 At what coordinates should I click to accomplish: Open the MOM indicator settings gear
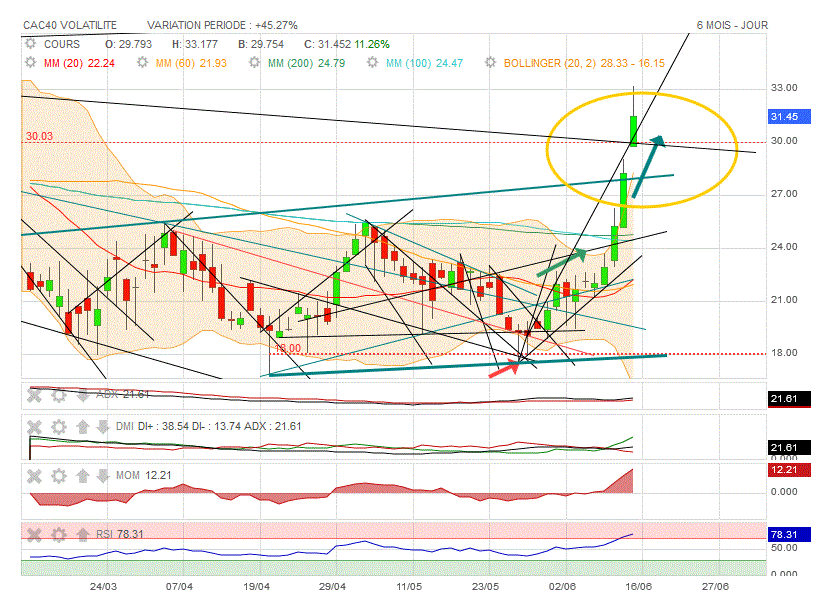(x=59, y=475)
